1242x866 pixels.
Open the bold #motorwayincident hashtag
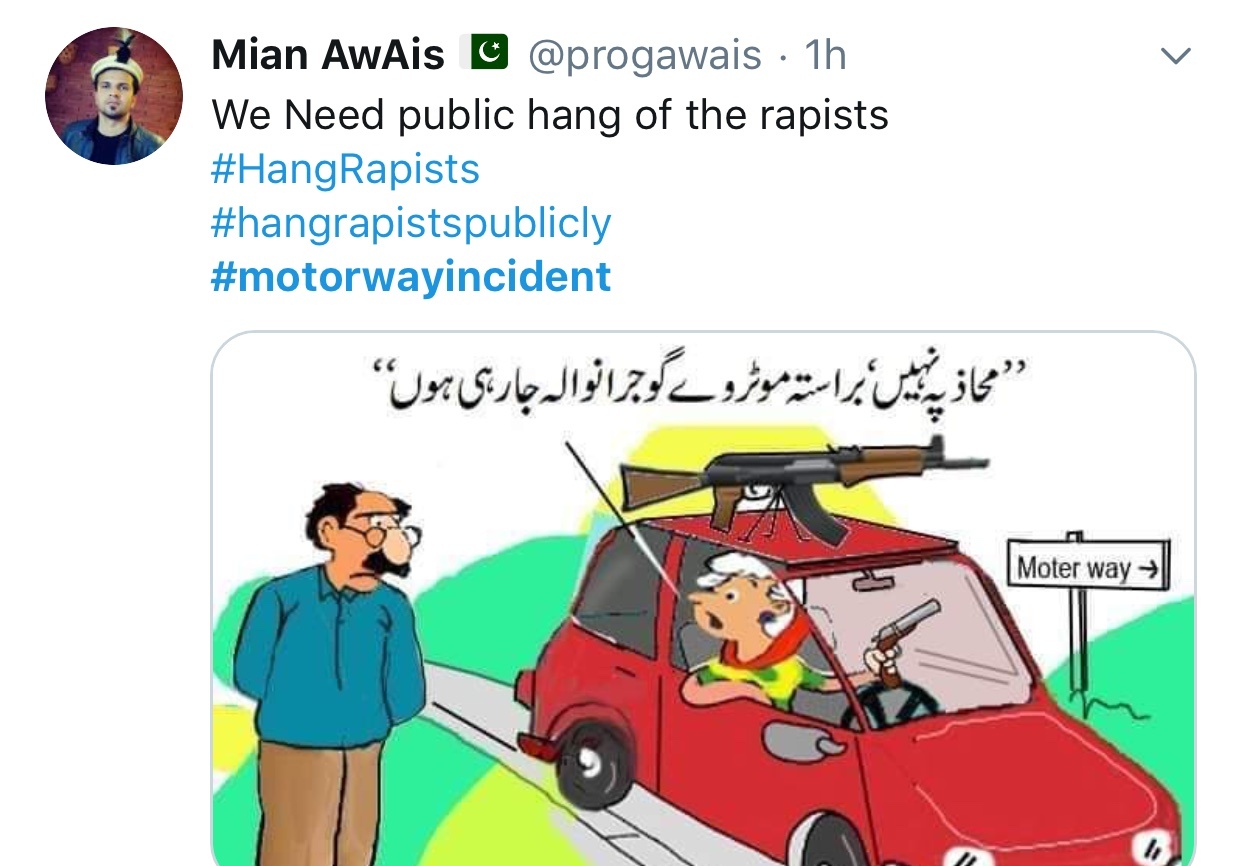(x=411, y=277)
